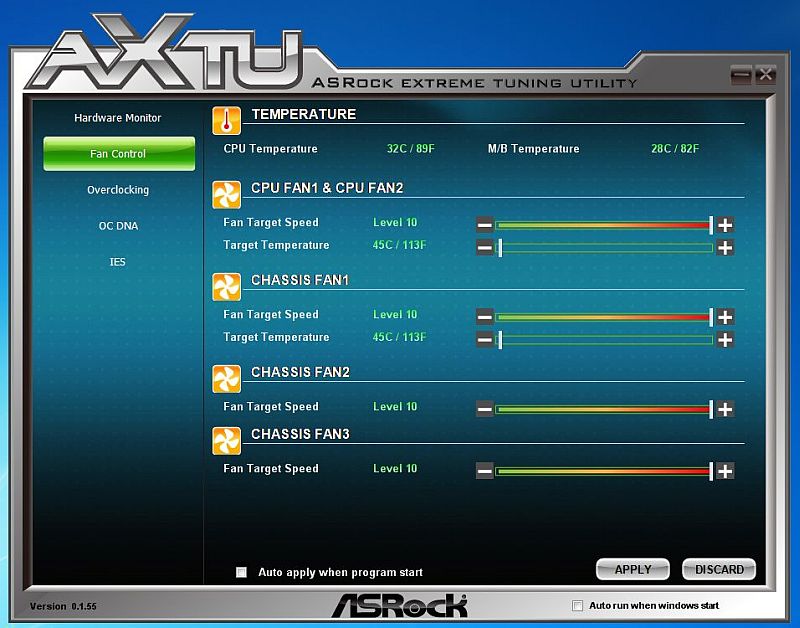This screenshot has width=800, height=628.
Task: Raise Chassis Fan2 target speed with plus
Action: click(x=725, y=409)
